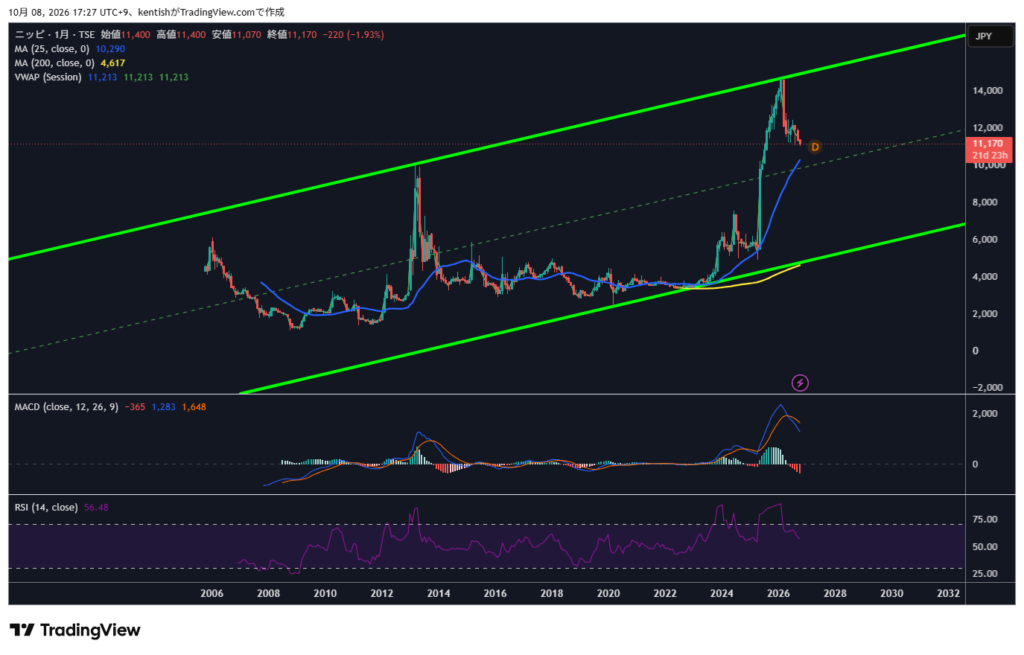Click the −2,000 price axis label
This screenshot has height=655, width=1024.
pyautogui.click(x=987, y=387)
